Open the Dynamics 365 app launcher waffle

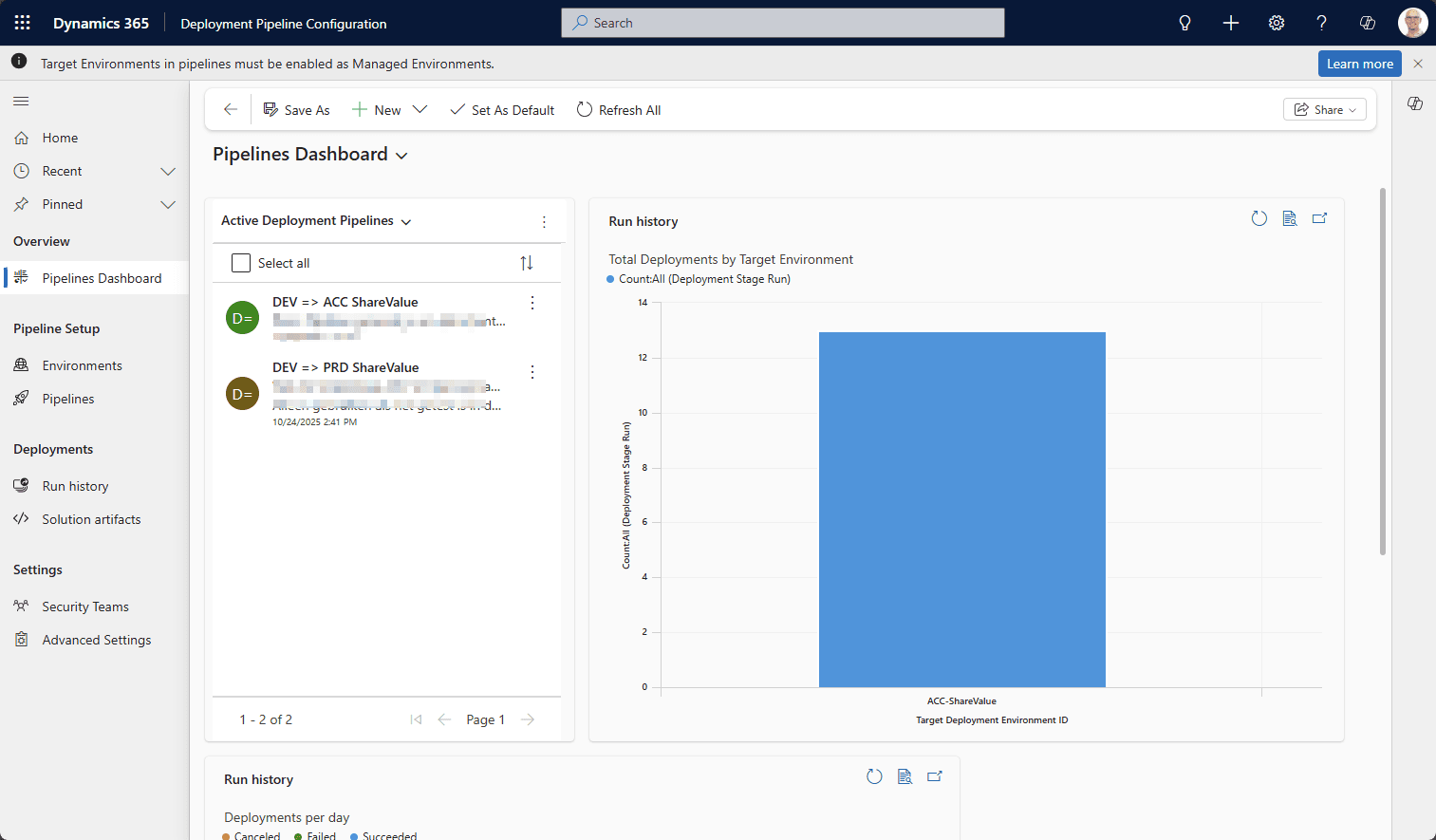(23, 23)
